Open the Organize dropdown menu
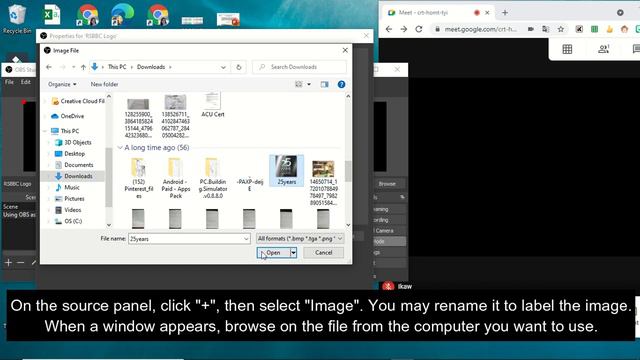Viewport: 640px width, 360px height. [x=62, y=84]
